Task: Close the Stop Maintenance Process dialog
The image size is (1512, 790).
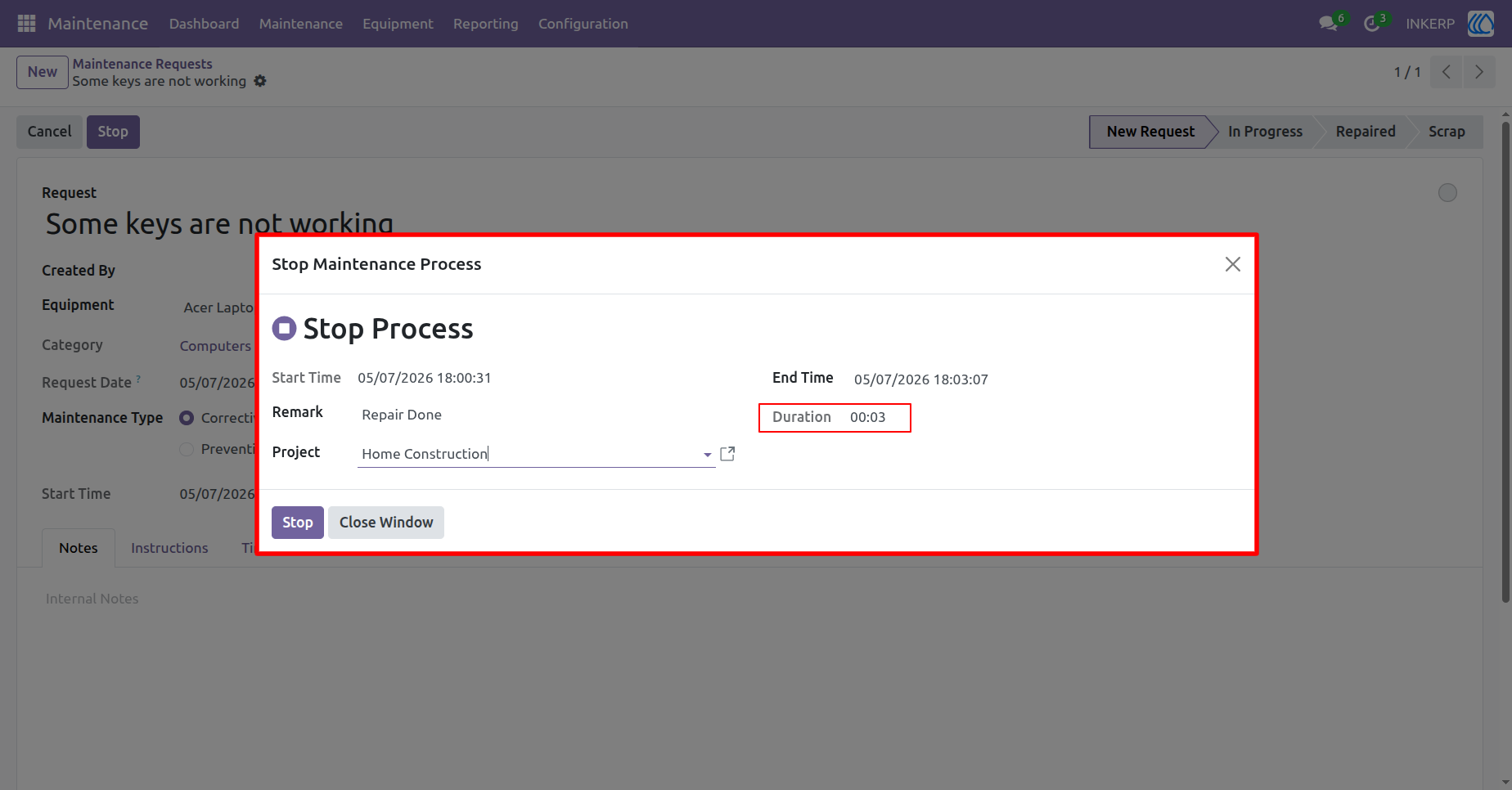Action: pyautogui.click(x=1232, y=264)
